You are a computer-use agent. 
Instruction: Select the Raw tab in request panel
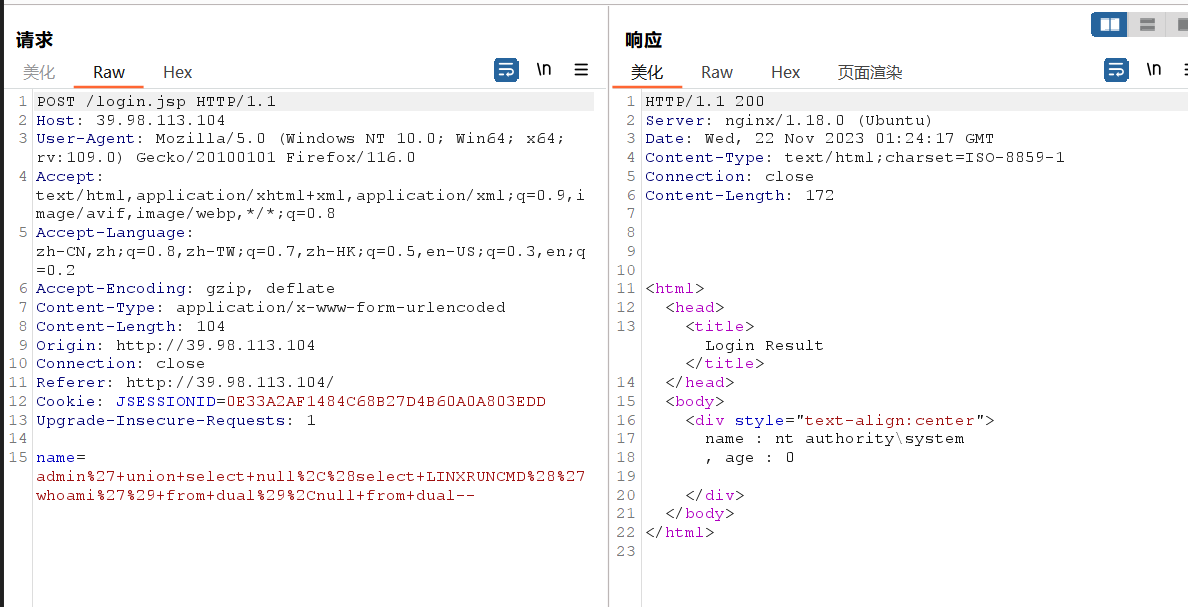(109, 72)
